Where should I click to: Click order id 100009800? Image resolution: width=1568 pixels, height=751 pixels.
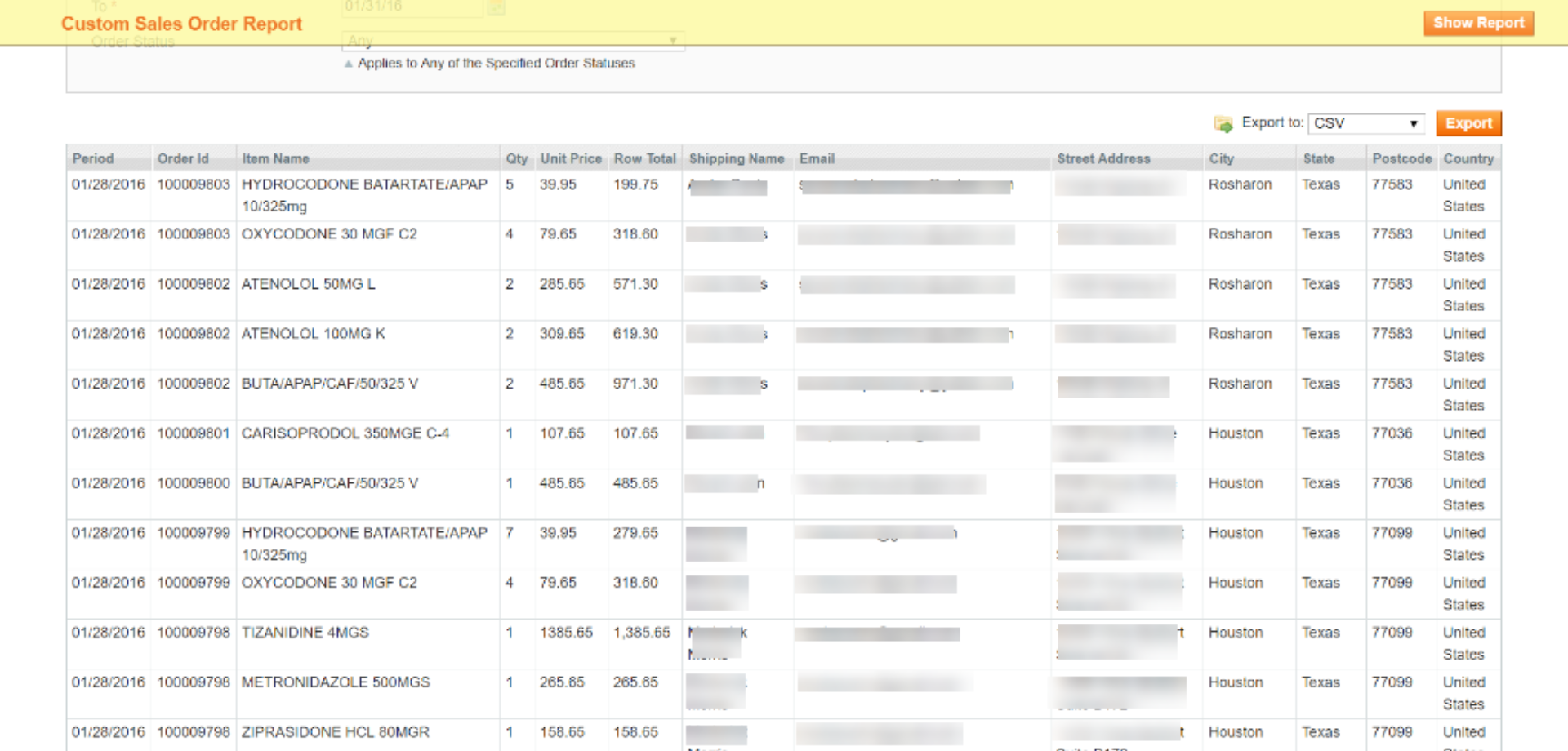194,483
